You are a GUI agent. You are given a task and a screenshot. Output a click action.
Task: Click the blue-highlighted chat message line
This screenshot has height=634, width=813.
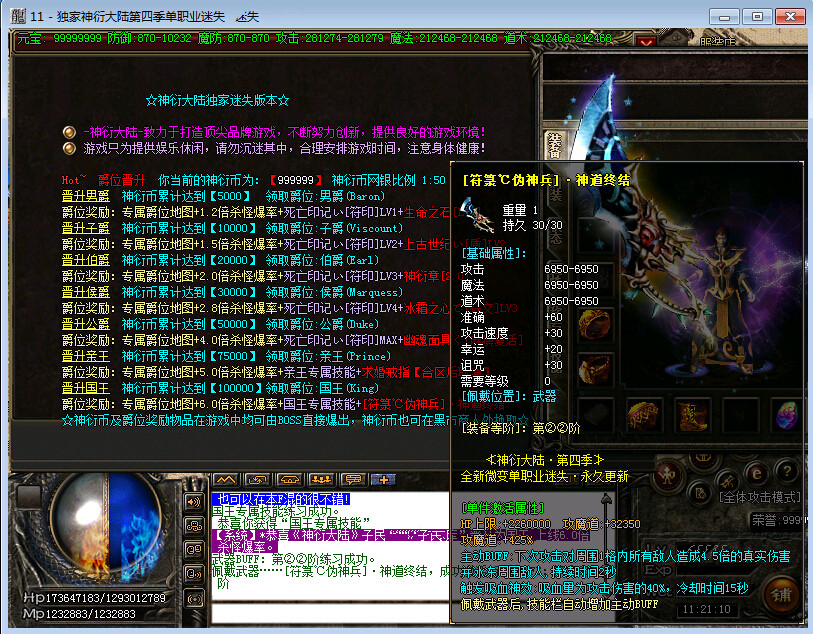282,499
